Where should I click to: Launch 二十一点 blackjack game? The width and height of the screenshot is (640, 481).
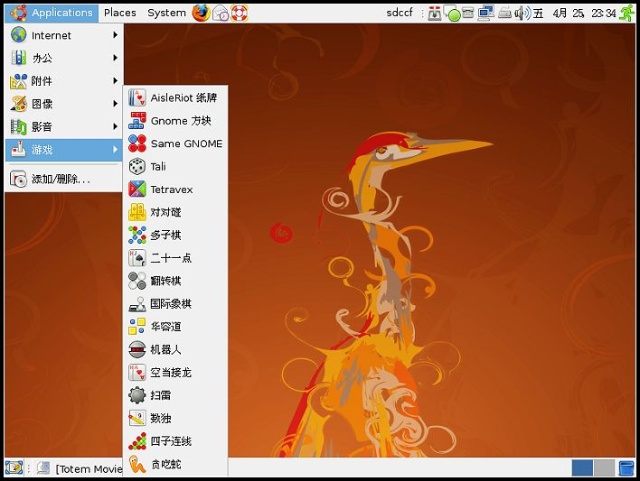click(176, 258)
